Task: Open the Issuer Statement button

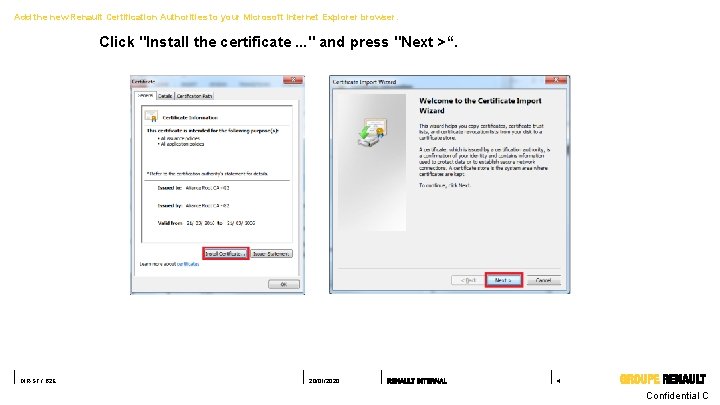Action: [x=271, y=253]
